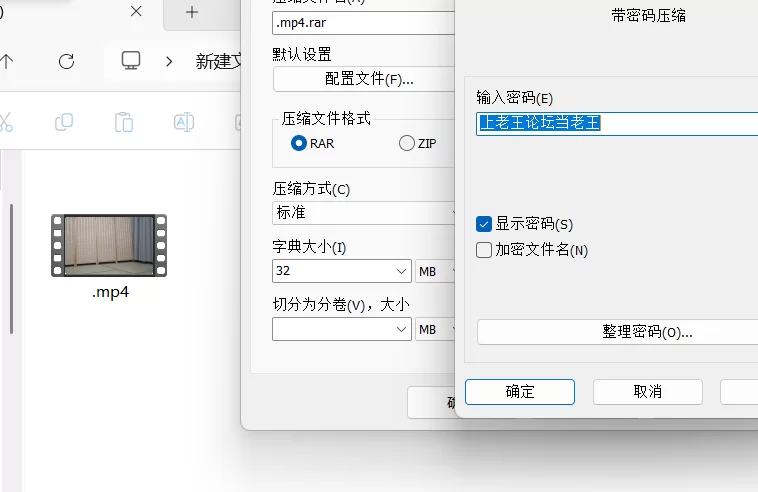This screenshot has height=492, width=758.
Task: Confirm the password with 确定
Action: coord(520,391)
